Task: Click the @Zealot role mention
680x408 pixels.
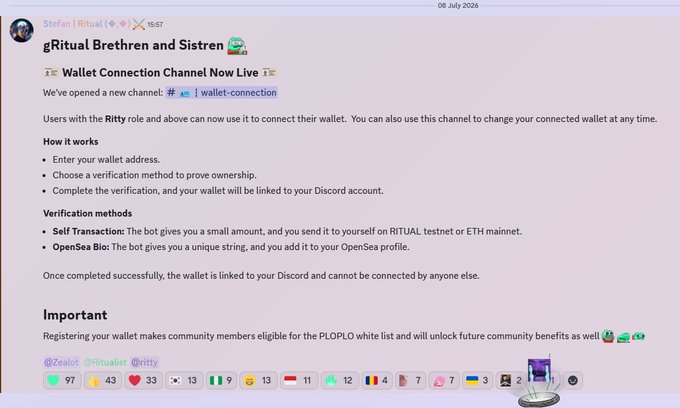Action: [x=61, y=362]
